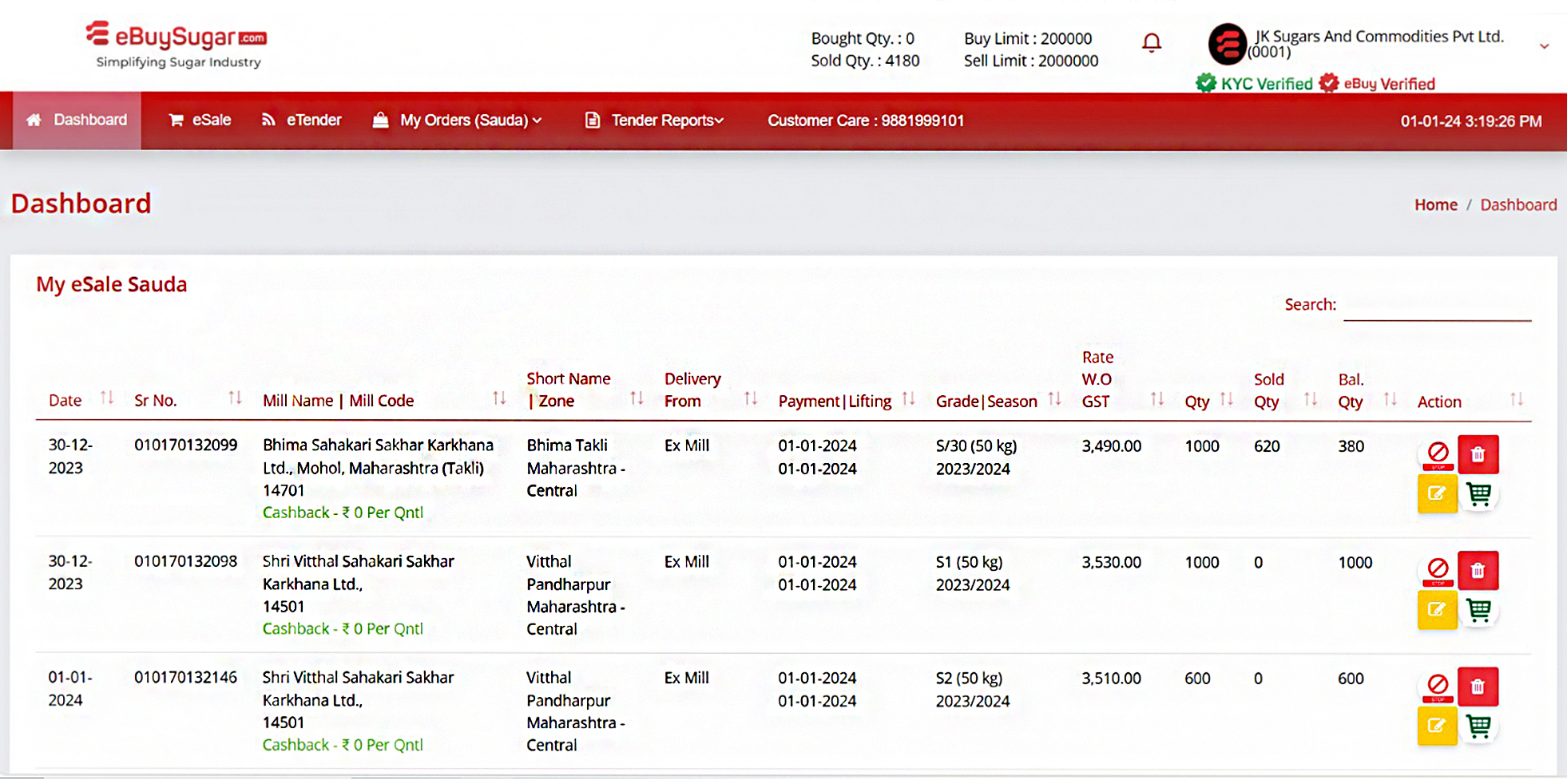Viewport: 1567px width, 784px height.
Task: Stop the sauda 010170132099
Action: [1438, 454]
